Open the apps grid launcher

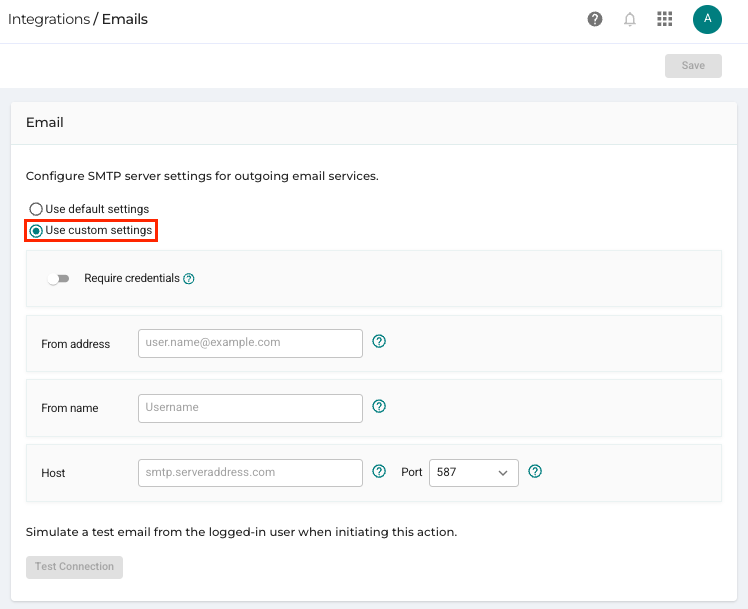pyautogui.click(x=665, y=19)
